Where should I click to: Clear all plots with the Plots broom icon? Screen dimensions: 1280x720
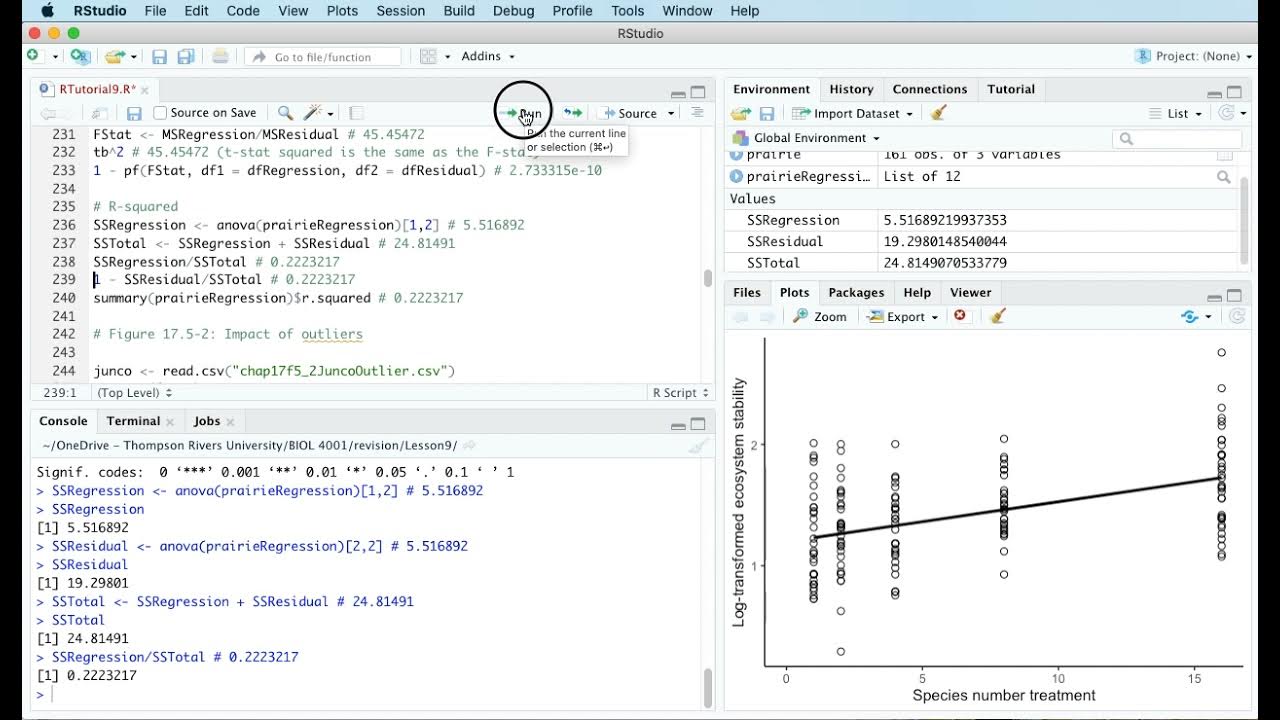[x=997, y=316]
